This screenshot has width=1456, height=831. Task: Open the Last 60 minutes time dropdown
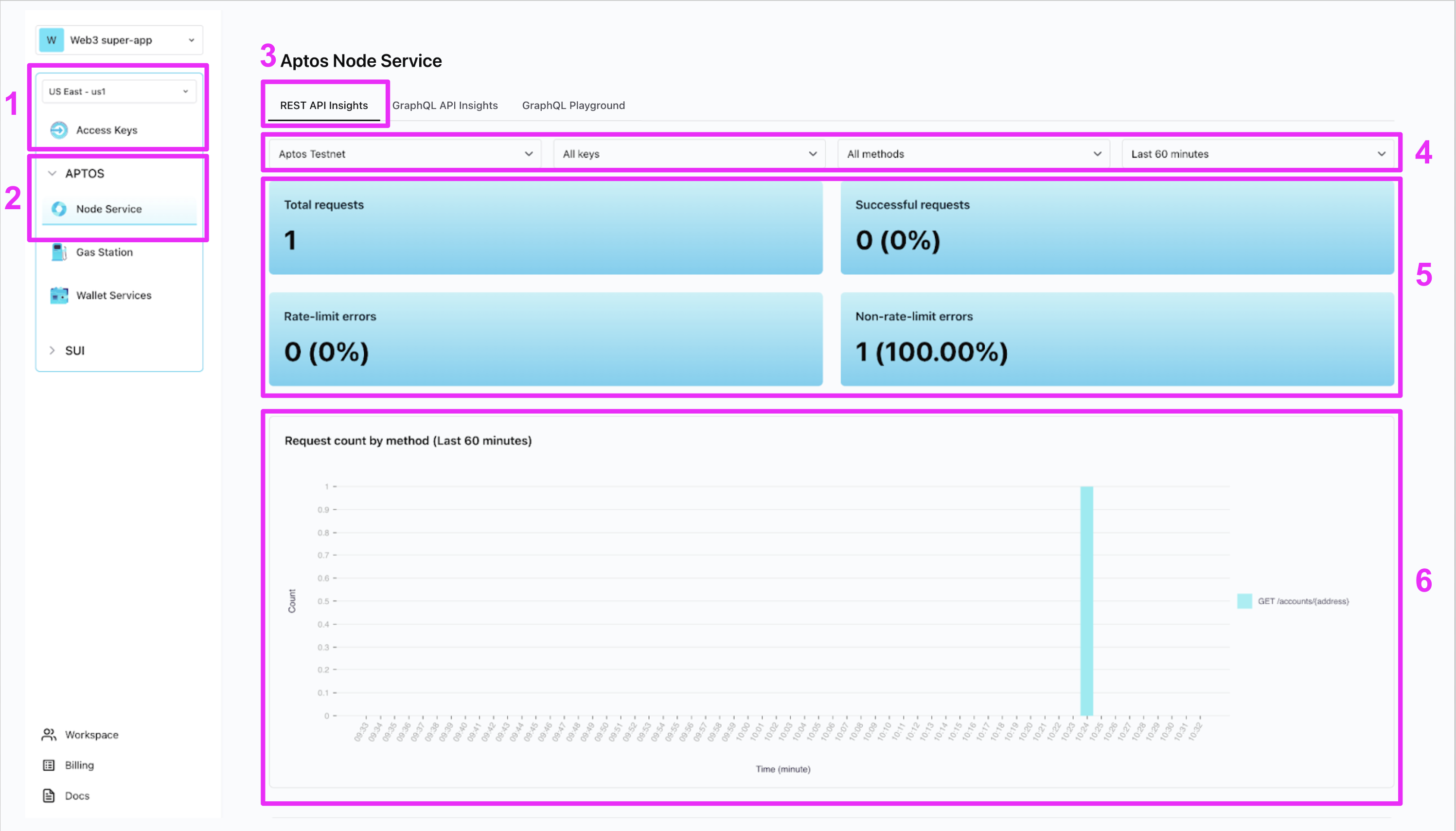click(x=1258, y=154)
